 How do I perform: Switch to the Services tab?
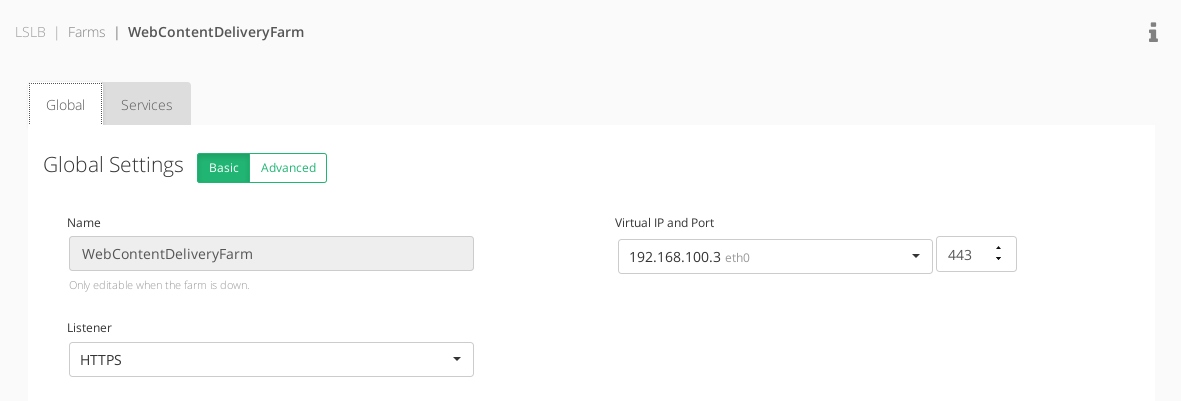[x=147, y=105]
